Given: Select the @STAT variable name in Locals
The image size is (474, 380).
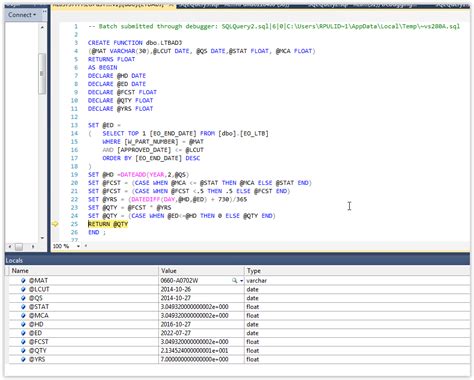Looking at the screenshot, I should 39,307.
